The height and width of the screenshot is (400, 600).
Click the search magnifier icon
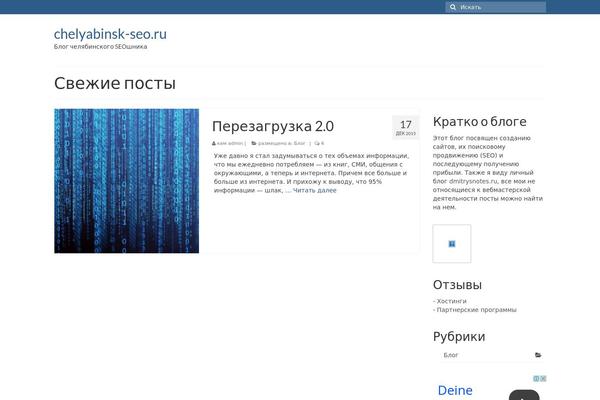tap(453, 7)
